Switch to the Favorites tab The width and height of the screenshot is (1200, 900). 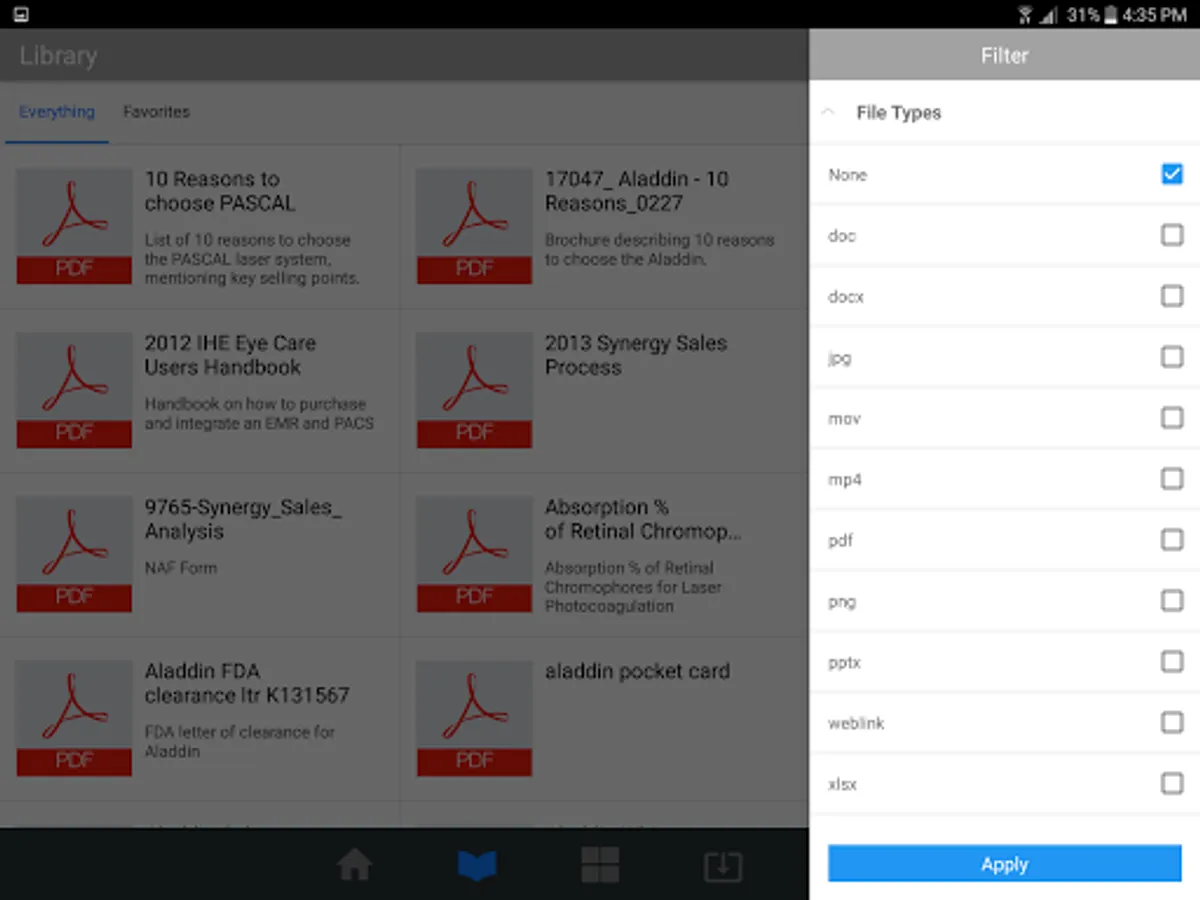click(x=156, y=112)
